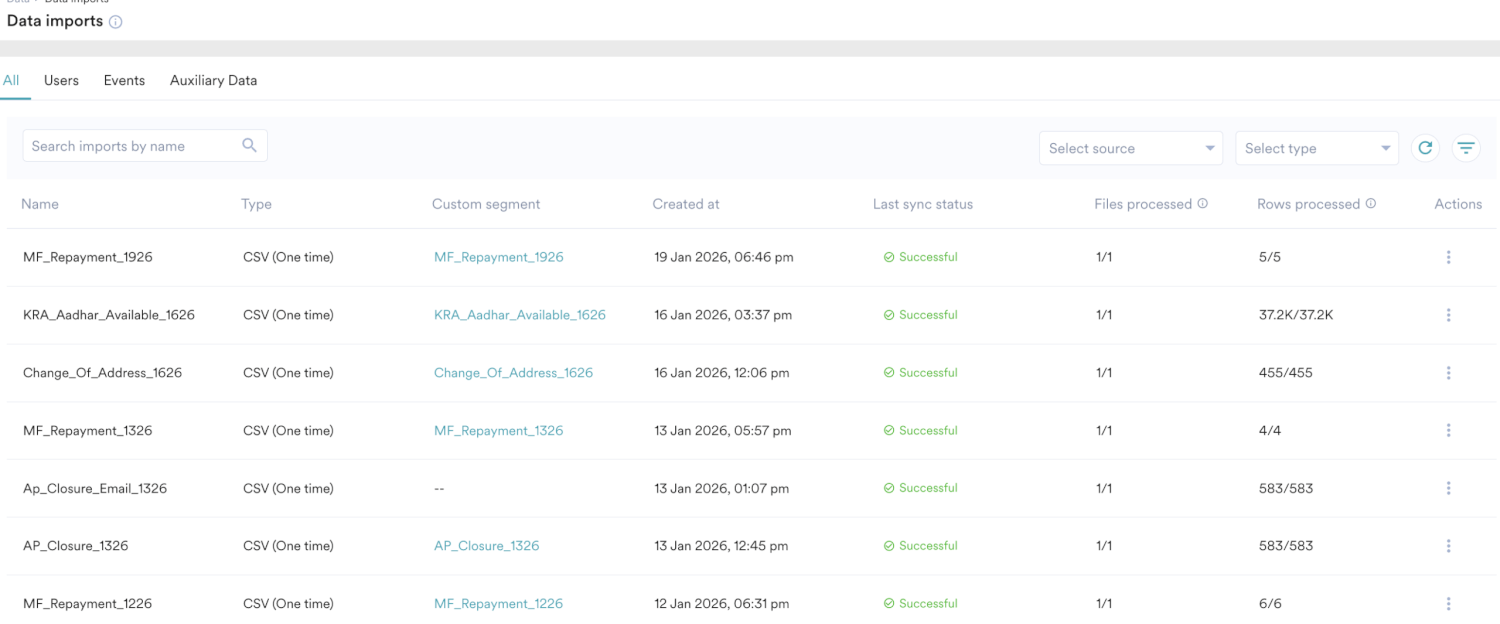The height and width of the screenshot is (624, 1500).
Task: Click the info icon beside Rows processed
Action: pyautogui.click(x=1371, y=204)
